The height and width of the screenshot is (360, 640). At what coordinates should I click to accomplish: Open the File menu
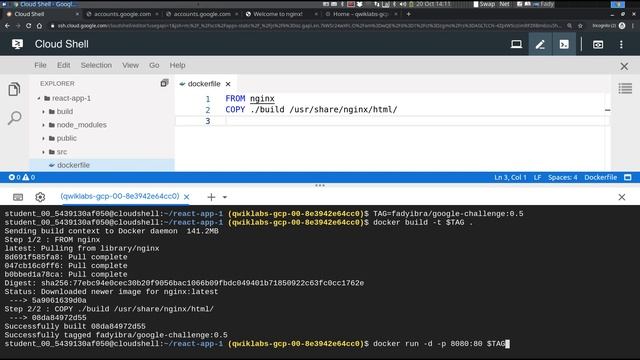point(40,65)
